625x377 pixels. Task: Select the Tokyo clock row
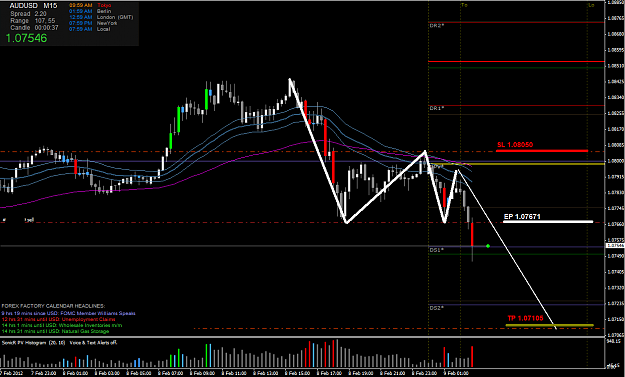point(90,5)
